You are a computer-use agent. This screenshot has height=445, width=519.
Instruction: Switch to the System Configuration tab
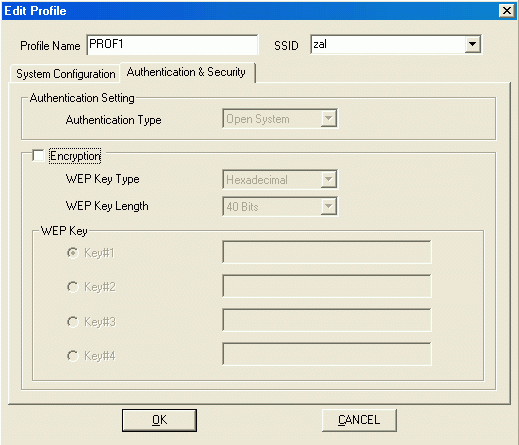point(65,74)
